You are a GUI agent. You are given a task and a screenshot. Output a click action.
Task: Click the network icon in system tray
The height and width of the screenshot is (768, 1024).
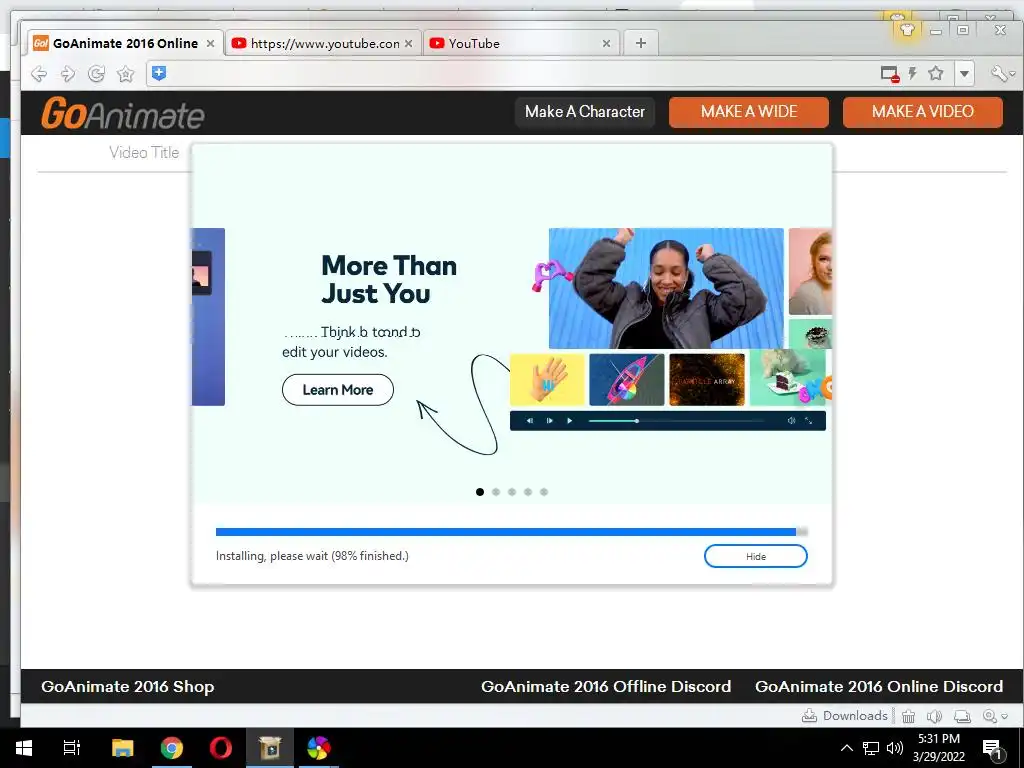pos(871,748)
